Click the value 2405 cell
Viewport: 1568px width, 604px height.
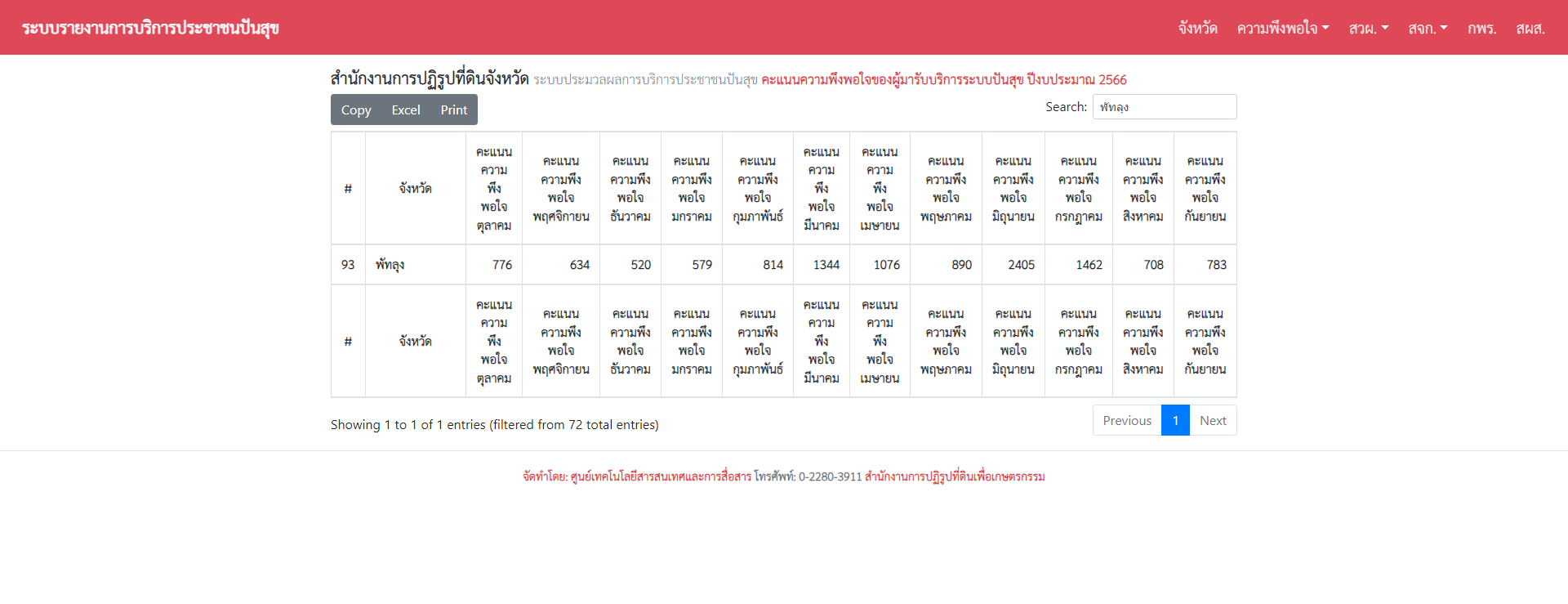coord(1013,265)
